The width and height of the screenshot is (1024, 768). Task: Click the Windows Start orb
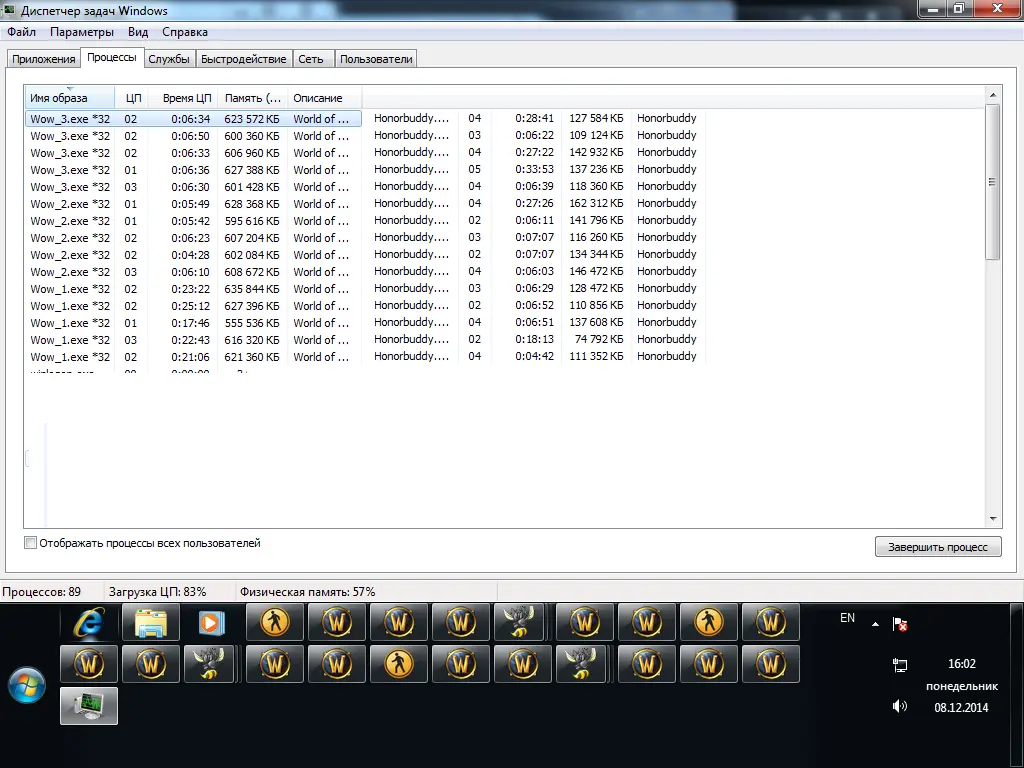tap(27, 685)
